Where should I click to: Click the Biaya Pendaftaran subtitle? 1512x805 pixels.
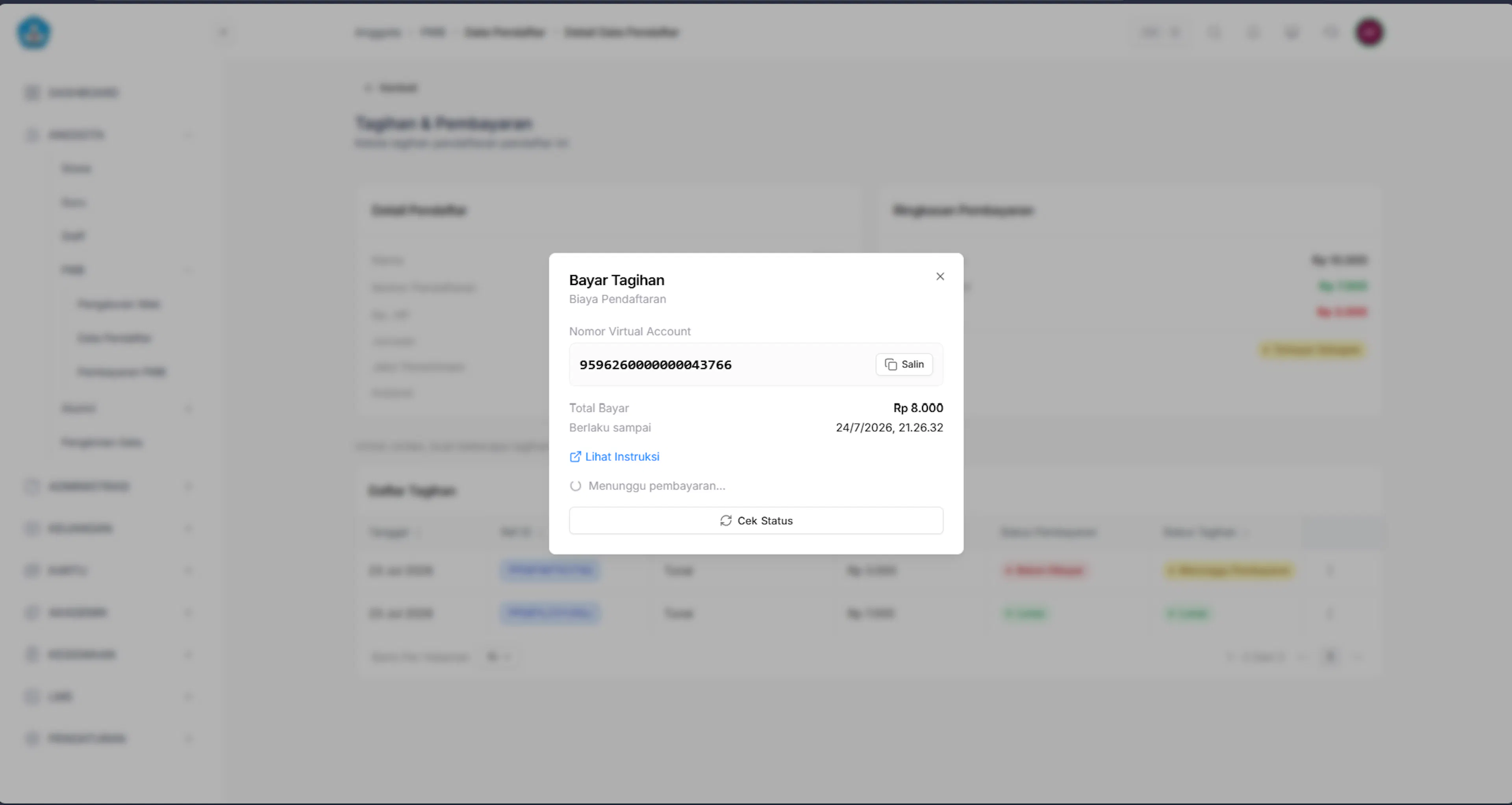pyautogui.click(x=617, y=299)
